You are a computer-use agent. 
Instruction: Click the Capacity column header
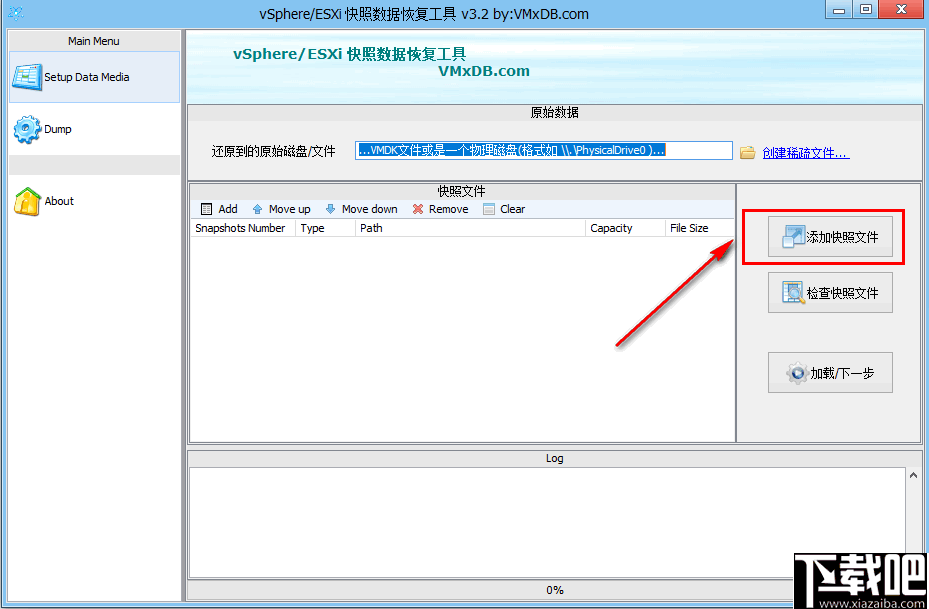pos(611,228)
